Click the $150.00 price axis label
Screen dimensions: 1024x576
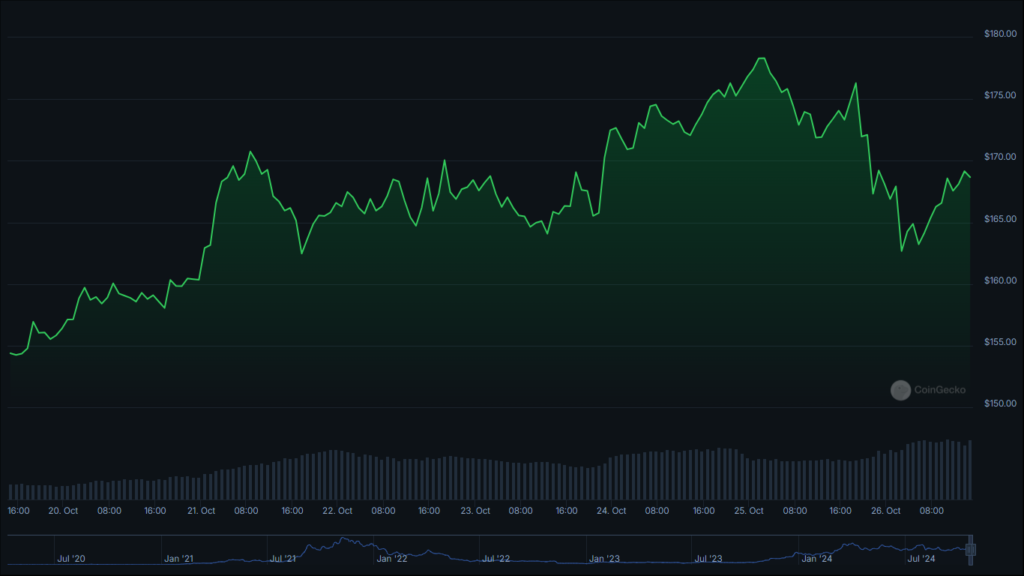click(1000, 404)
